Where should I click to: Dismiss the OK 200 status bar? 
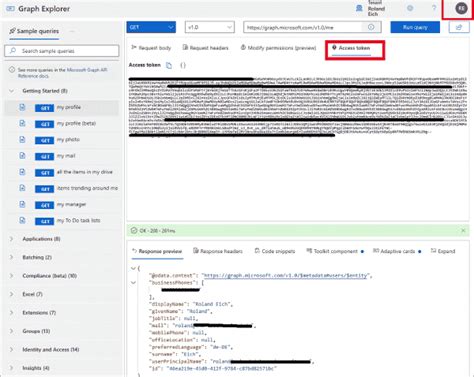pyautogui.click(x=463, y=230)
